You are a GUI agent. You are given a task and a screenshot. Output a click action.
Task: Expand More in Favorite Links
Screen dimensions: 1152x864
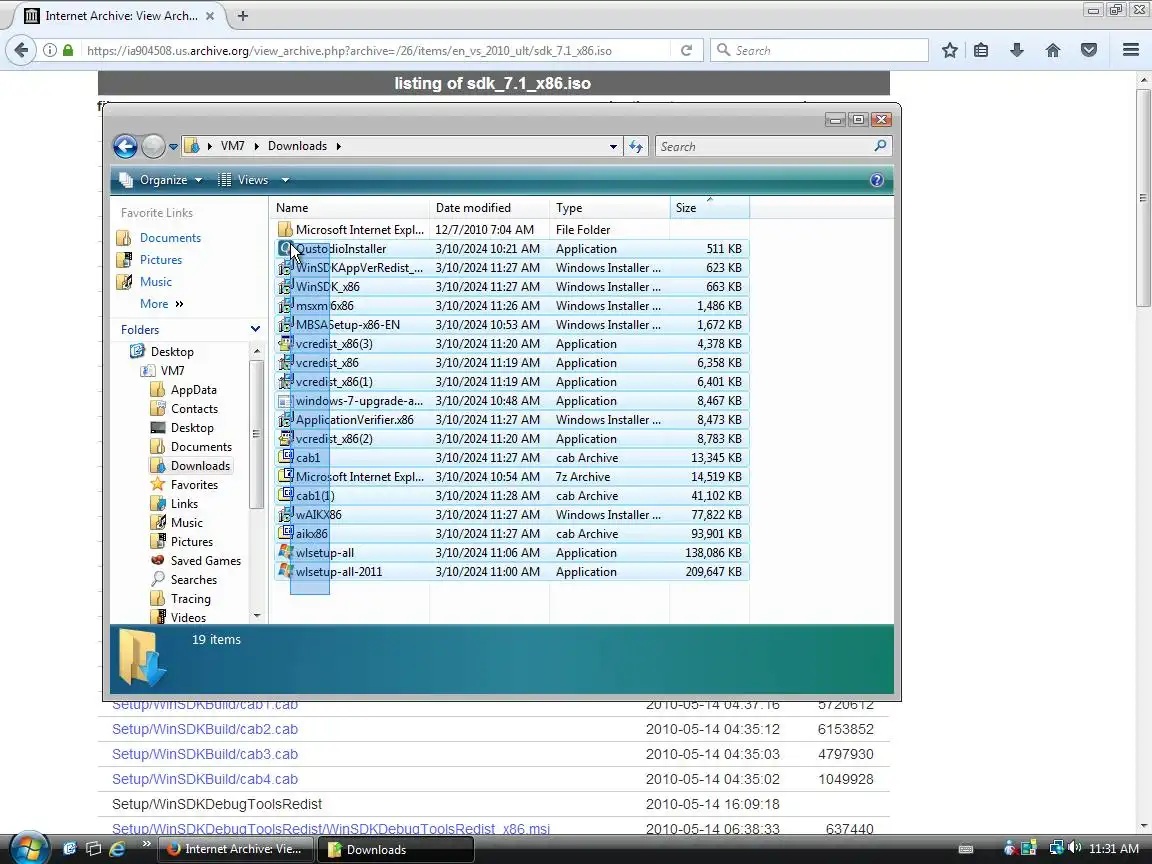(161, 304)
